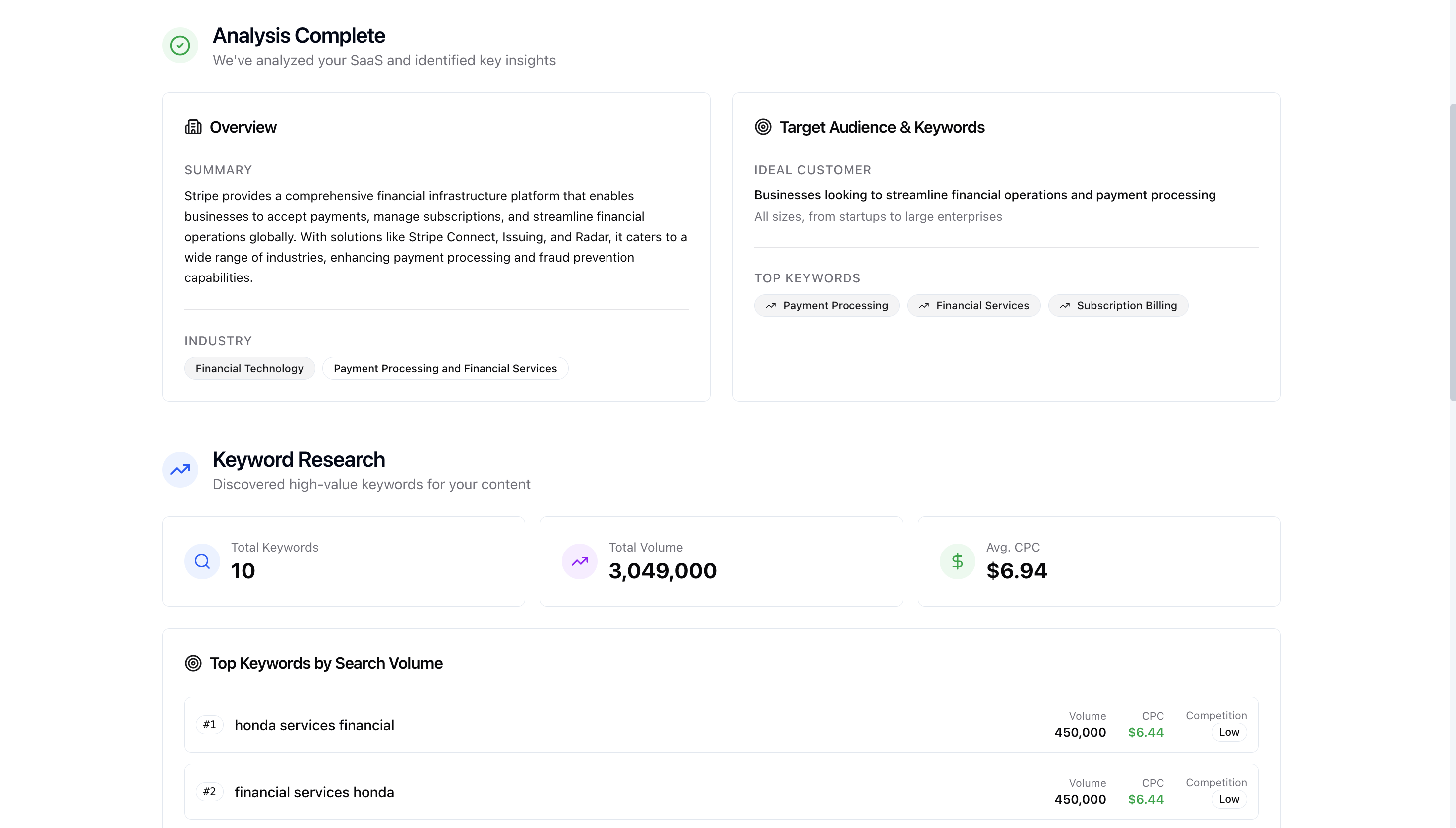Click the green dollar icon in Avg. CPC card
This screenshot has height=828, width=1456.
957,561
